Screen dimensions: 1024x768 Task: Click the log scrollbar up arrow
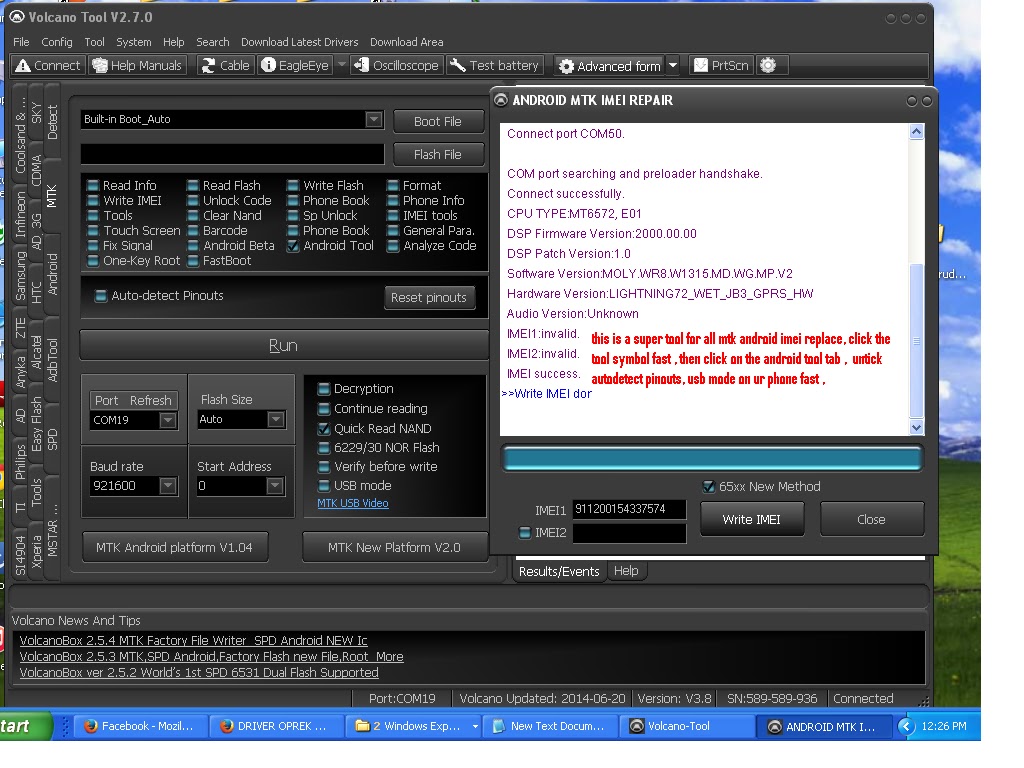click(916, 132)
